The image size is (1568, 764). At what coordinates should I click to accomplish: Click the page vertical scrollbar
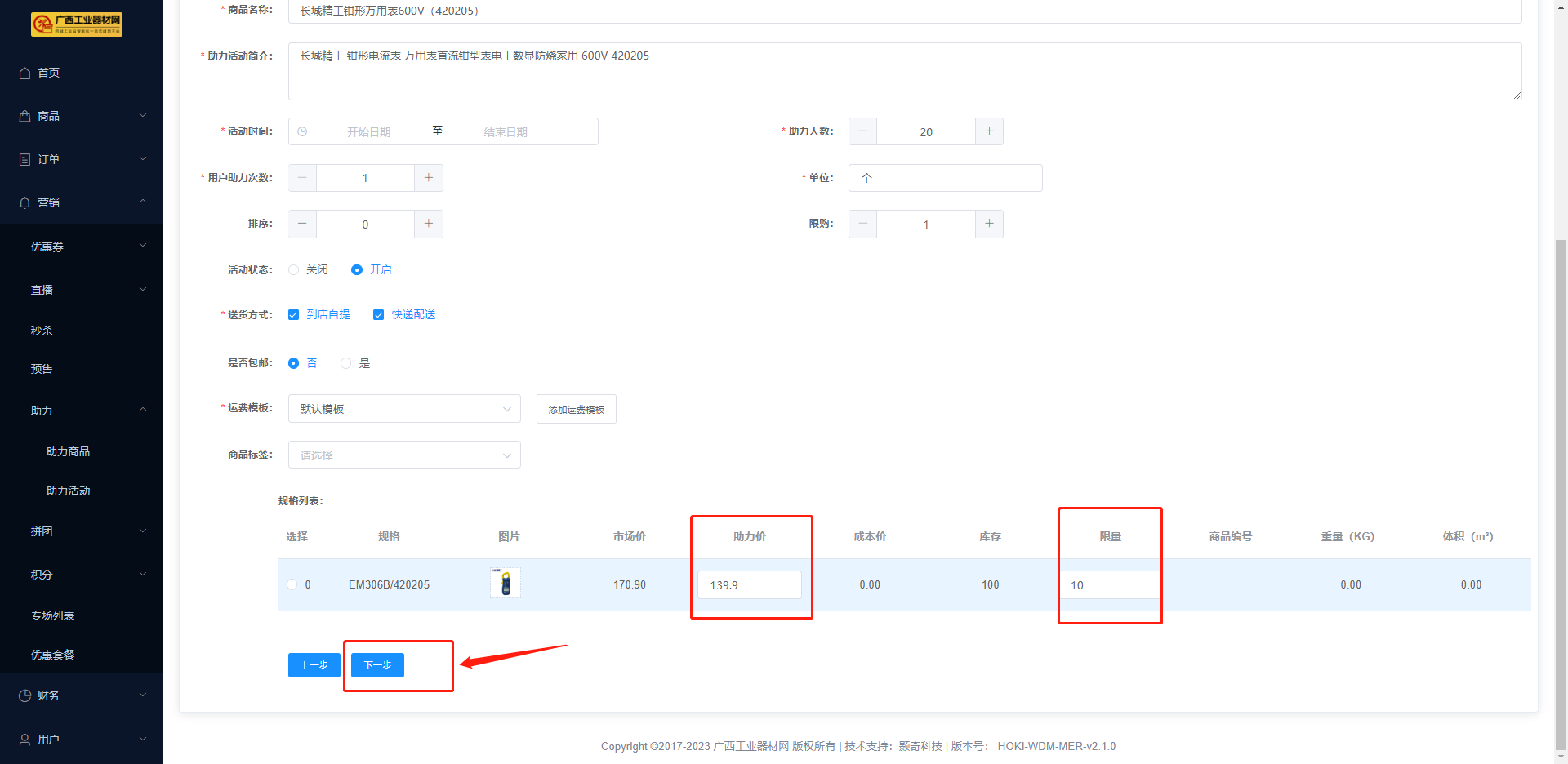1561,490
